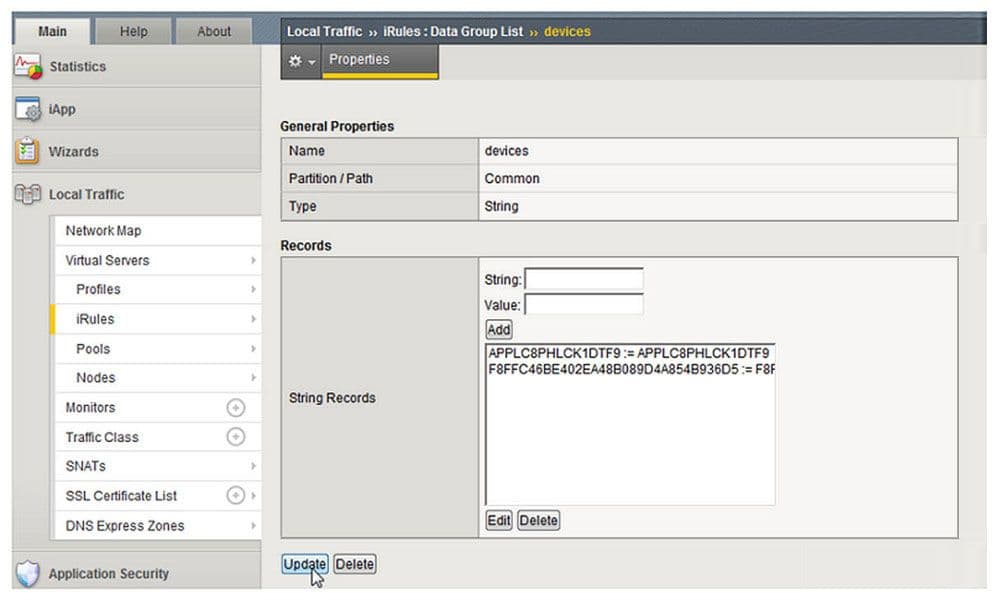Click the Edit record button
The image size is (1000, 599).
[498, 521]
